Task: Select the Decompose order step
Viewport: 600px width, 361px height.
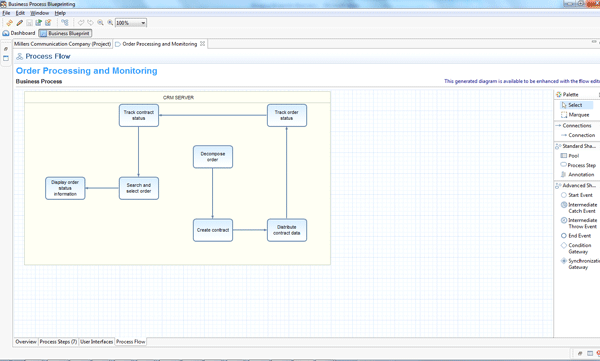Action: [213, 157]
